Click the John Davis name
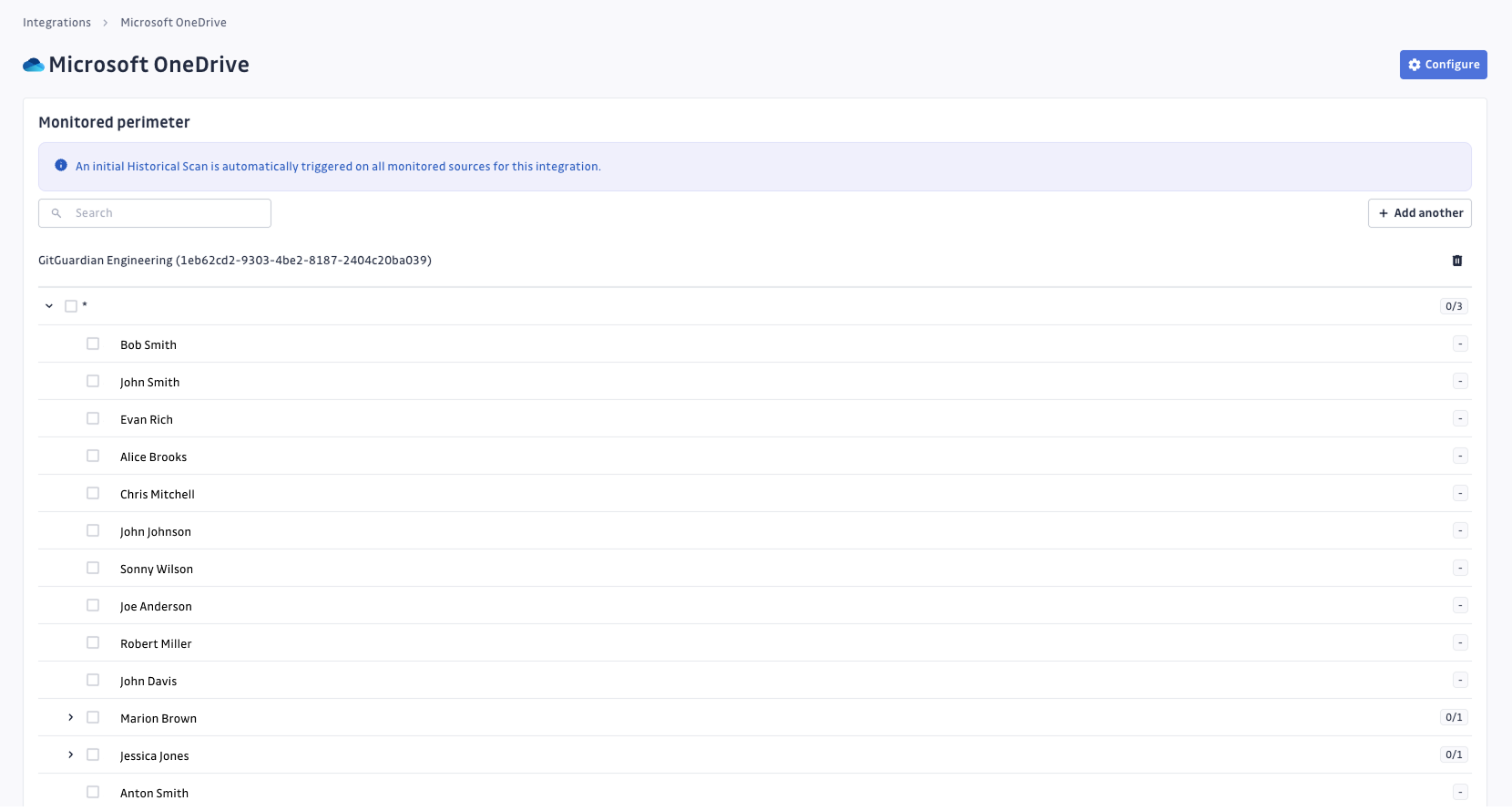This screenshot has height=811, width=1512. 148,681
